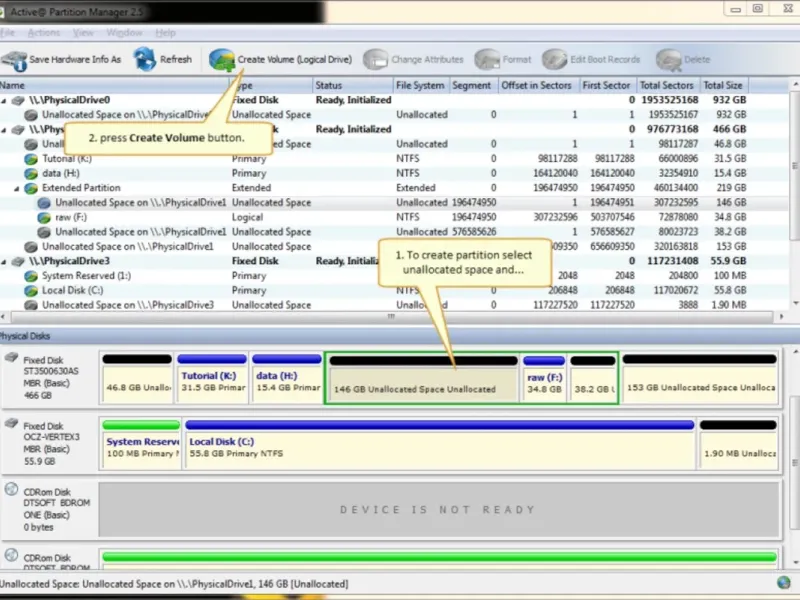
Task: Open Edit Boot Records in the toolbar
Action: 591,60
